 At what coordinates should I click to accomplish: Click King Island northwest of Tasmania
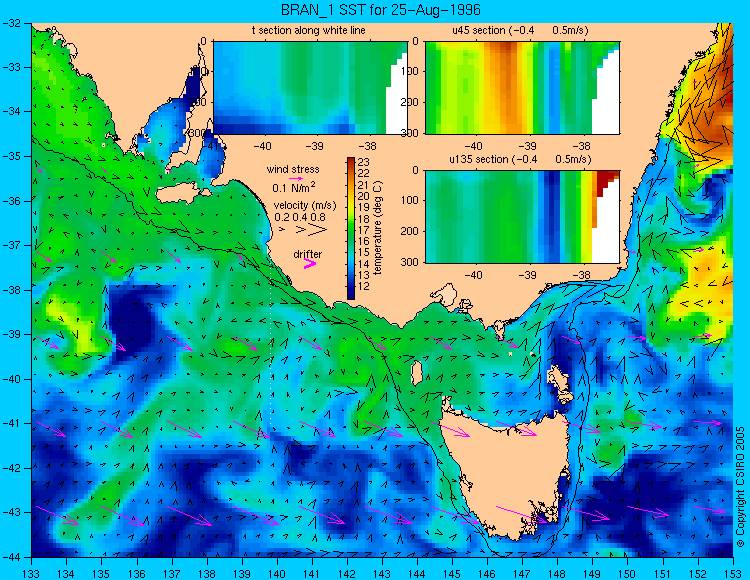(417, 373)
